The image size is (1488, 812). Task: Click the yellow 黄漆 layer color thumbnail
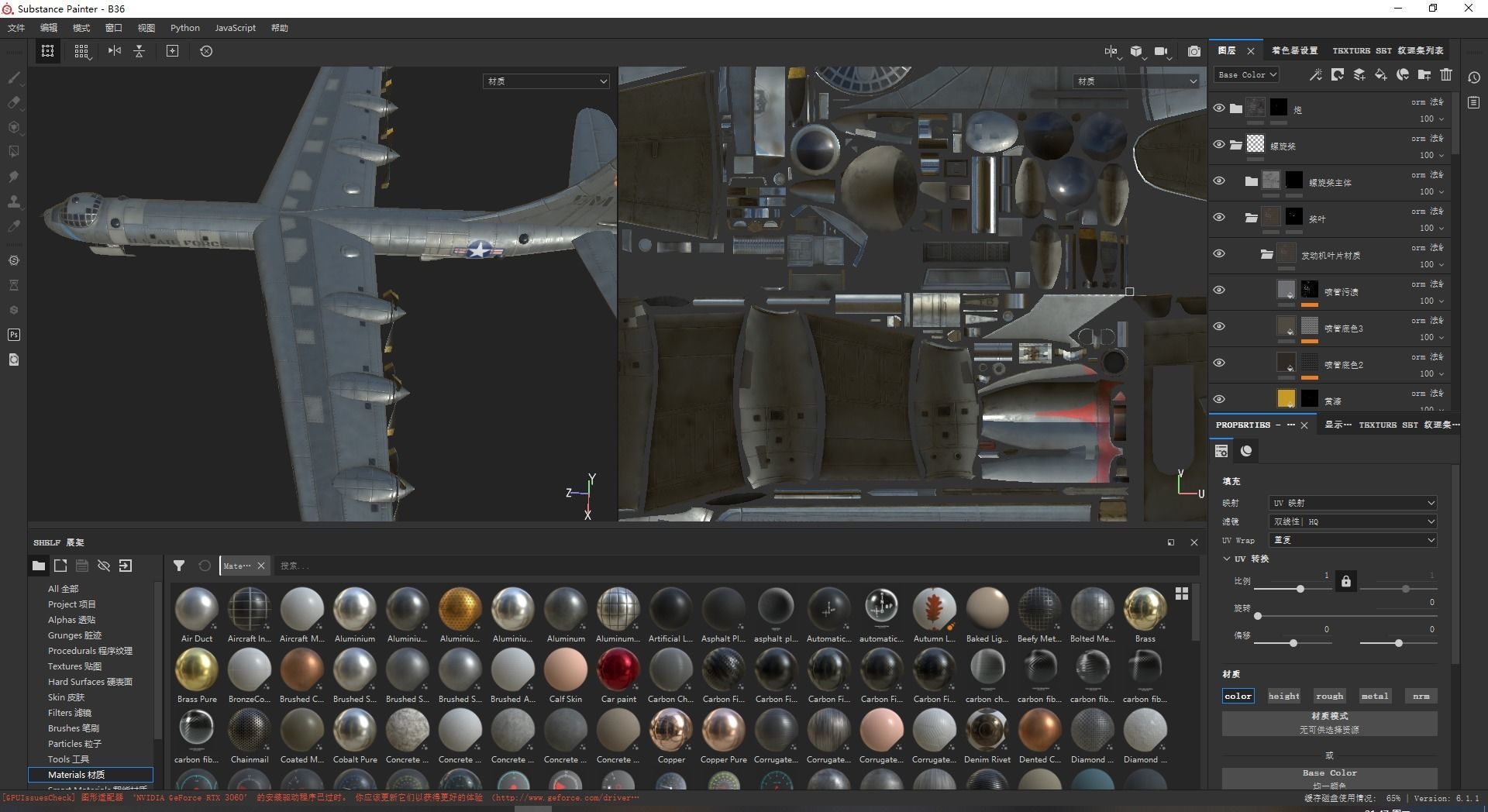[x=1286, y=398]
